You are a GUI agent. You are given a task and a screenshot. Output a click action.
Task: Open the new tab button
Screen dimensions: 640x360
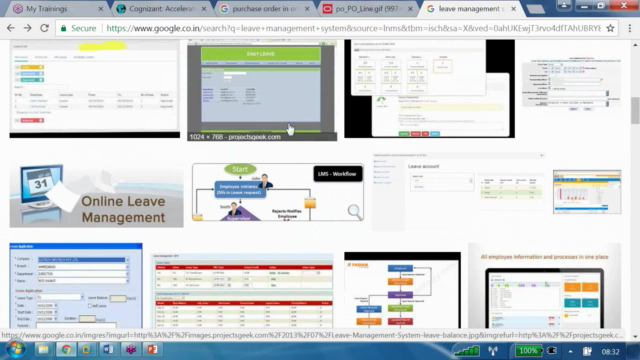(536, 9)
